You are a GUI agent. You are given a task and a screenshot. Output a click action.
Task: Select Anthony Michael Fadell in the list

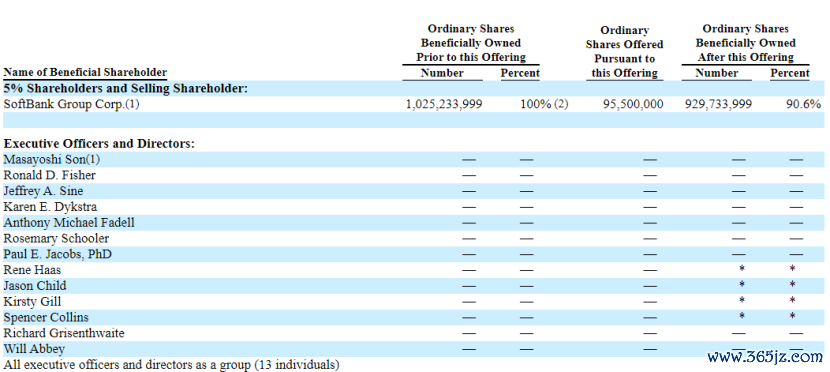tap(69, 223)
